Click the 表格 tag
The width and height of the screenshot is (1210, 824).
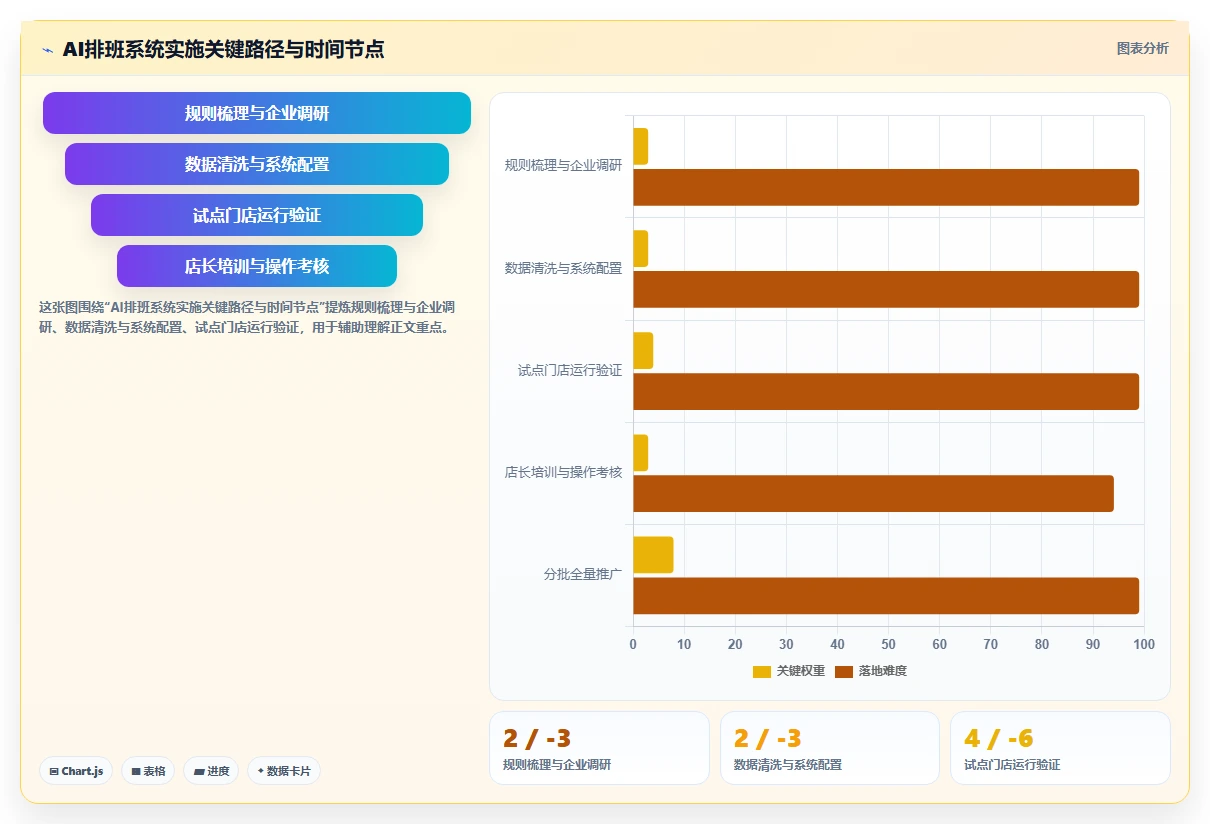(x=148, y=771)
